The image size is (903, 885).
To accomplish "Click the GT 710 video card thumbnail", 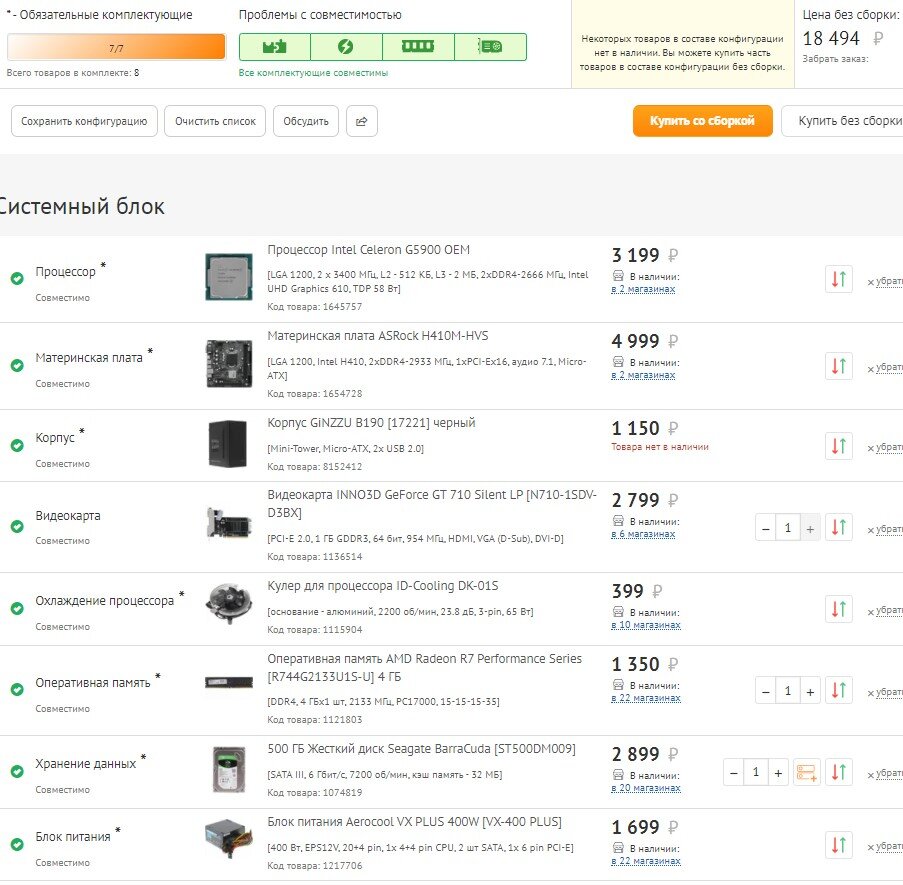I will click(x=229, y=523).
